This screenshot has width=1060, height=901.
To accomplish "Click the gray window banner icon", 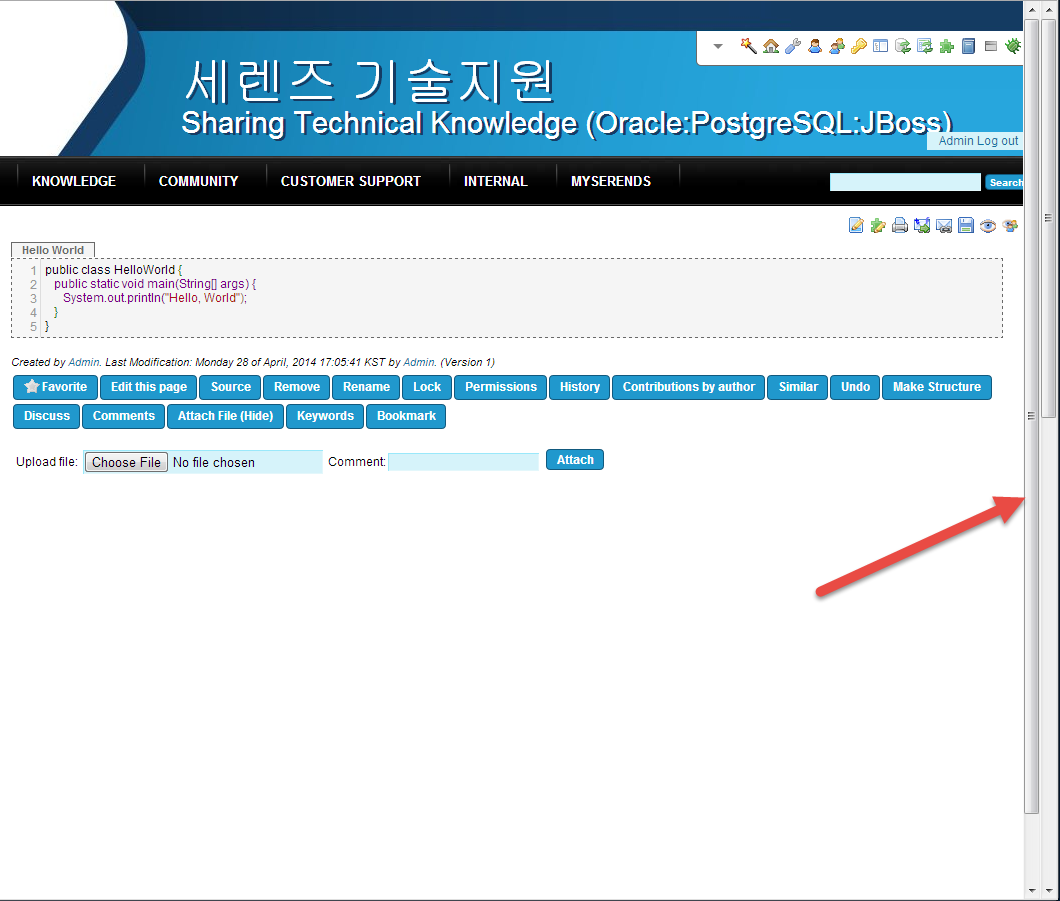I will [991, 46].
